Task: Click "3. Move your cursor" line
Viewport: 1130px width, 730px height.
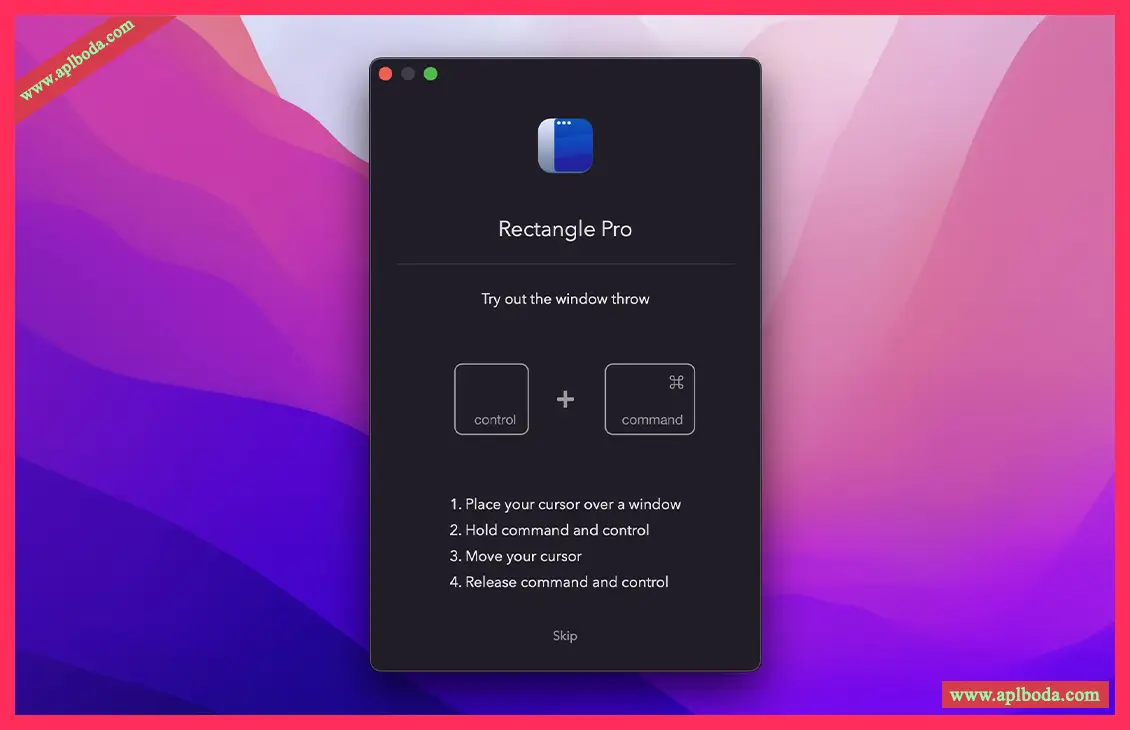Action: pos(515,556)
